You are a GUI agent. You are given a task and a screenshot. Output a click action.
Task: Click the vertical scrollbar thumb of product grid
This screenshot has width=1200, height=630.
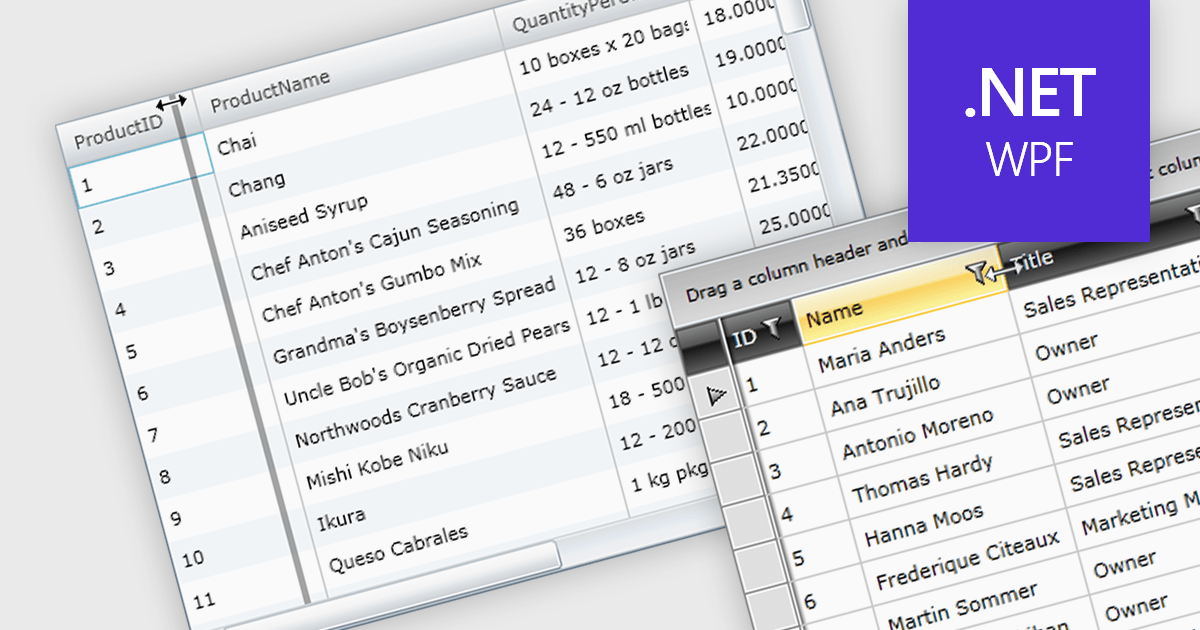(795, 15)
